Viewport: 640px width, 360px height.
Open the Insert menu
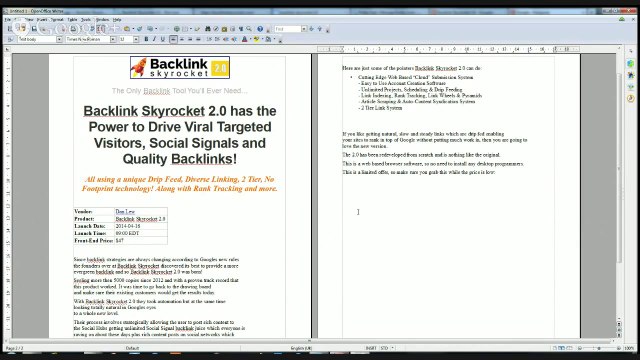[42, 20]
